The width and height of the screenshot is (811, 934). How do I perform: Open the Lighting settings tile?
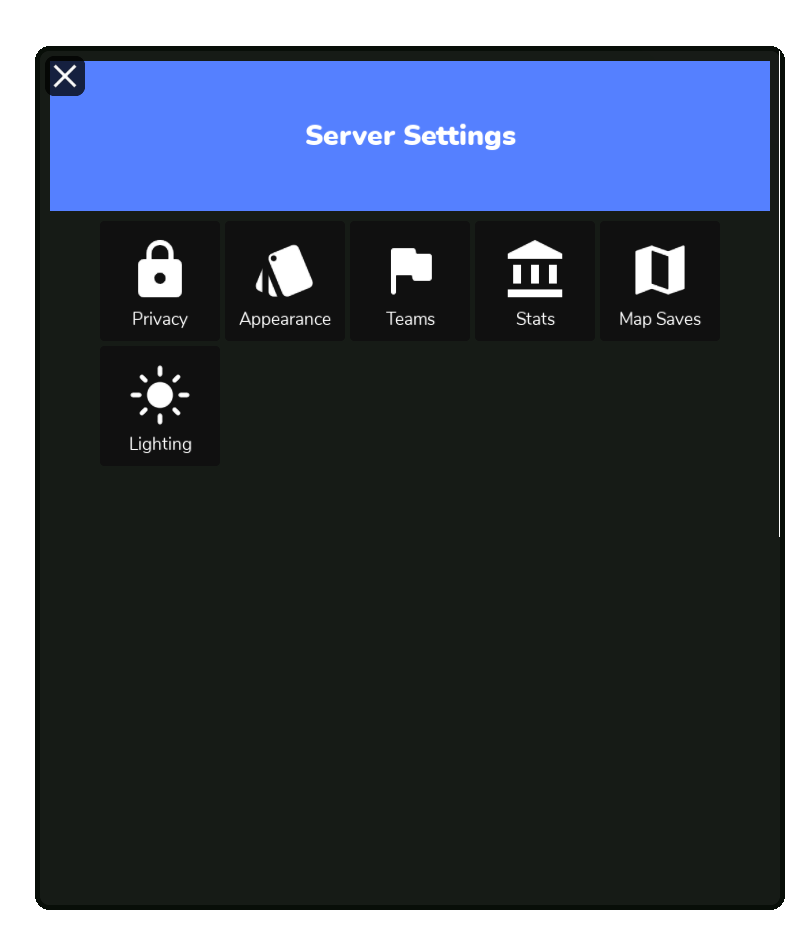160,406
